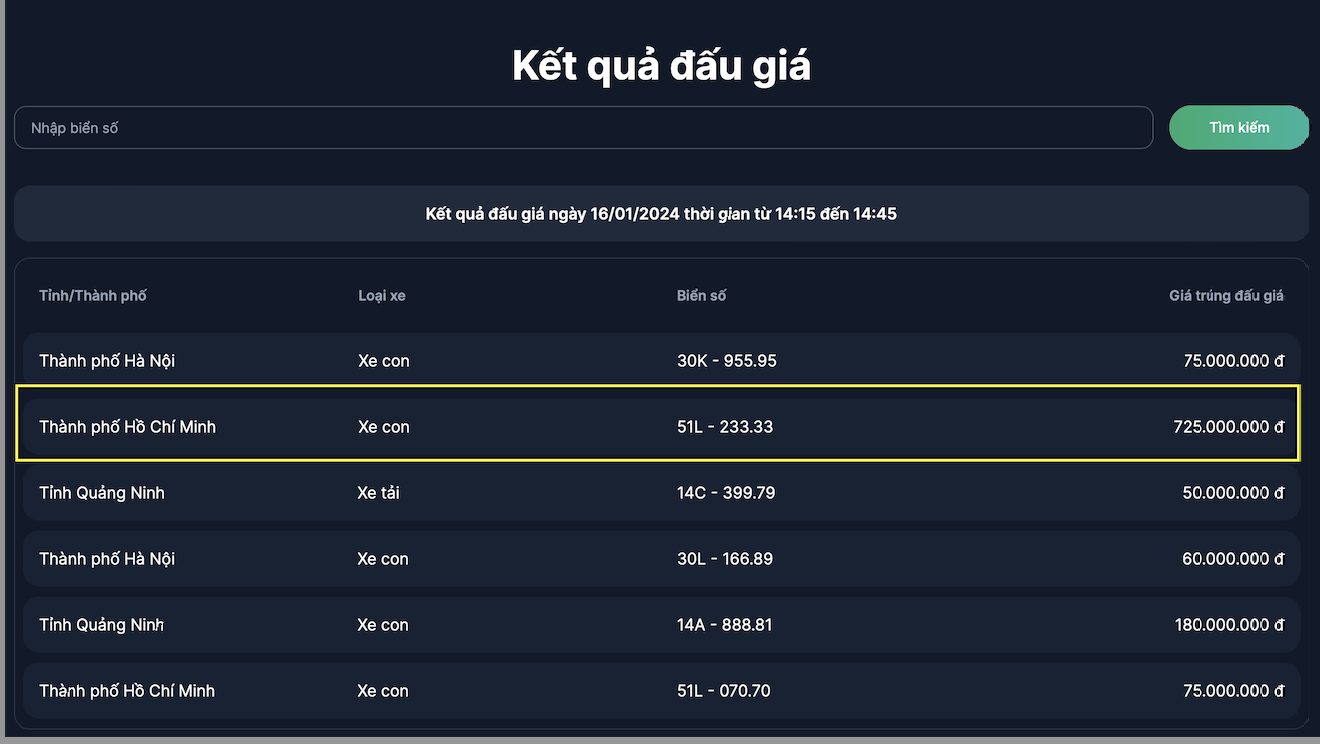1320x744 pixels.
Task: Click the 725.000.000 đ winning price
Action: pos(1228,427)
